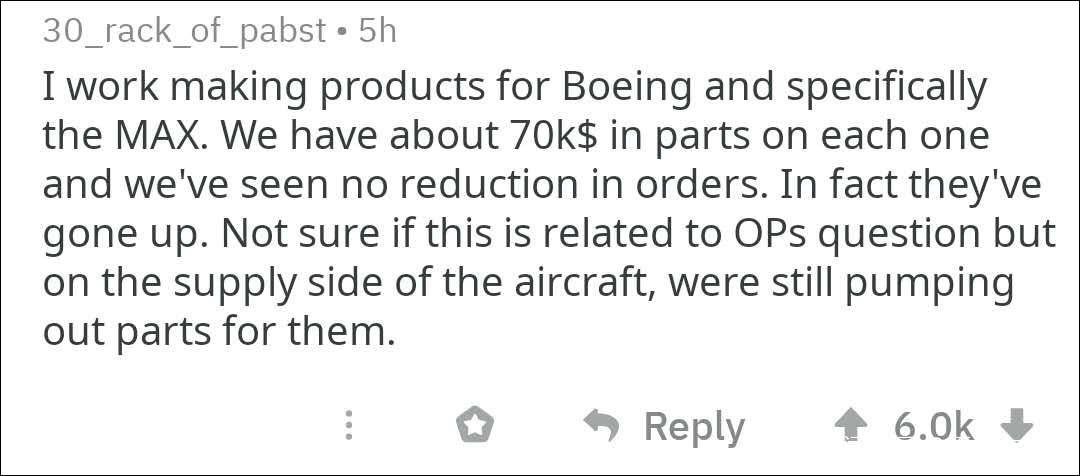Click the 5h comment timestamp
This screenshot has height=476, width=1080.
tap(378, 31)
